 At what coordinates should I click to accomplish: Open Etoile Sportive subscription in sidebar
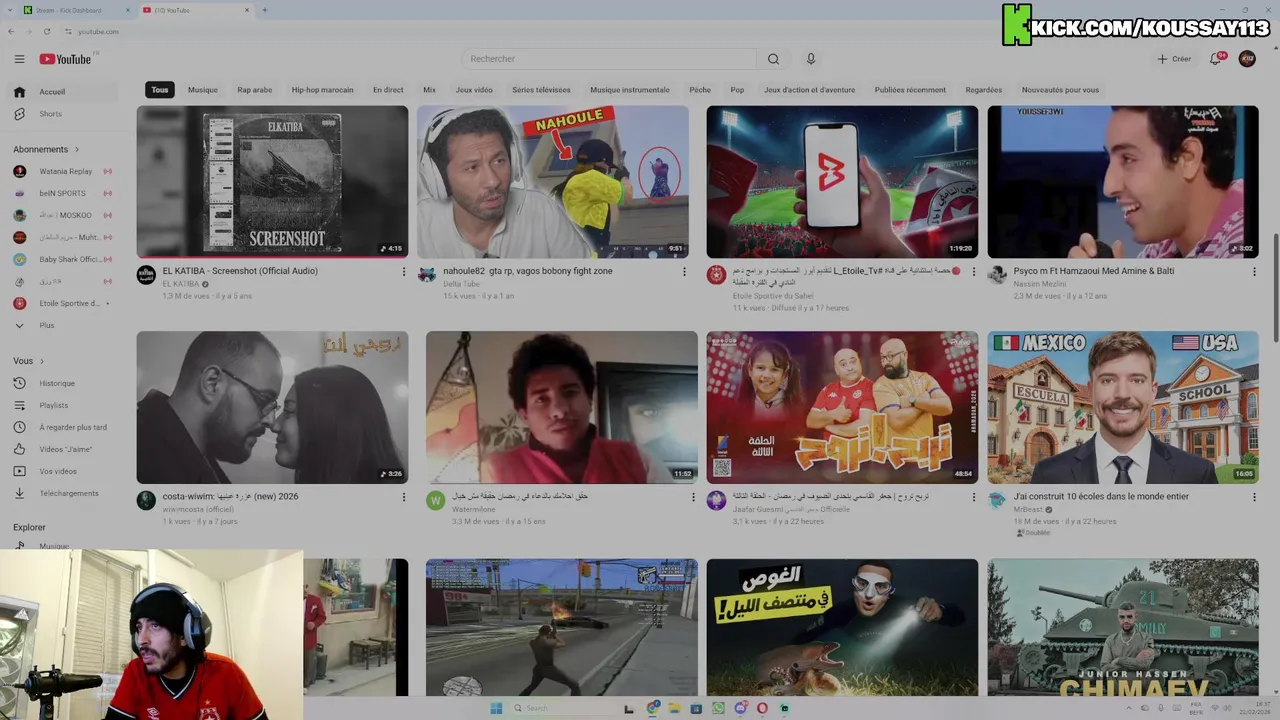(x=63, y=303)
